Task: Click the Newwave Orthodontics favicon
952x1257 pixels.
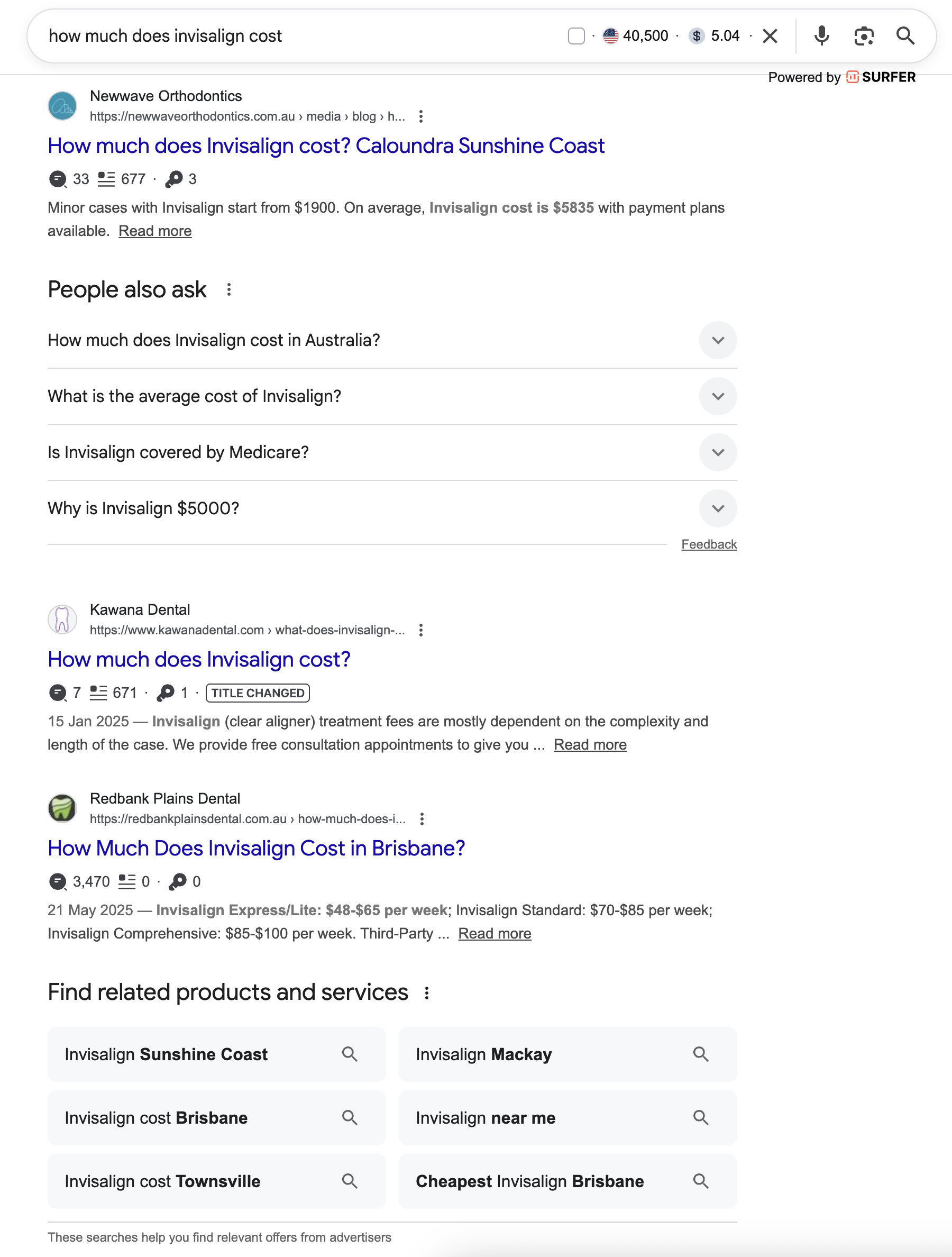Action: point(61,106)
